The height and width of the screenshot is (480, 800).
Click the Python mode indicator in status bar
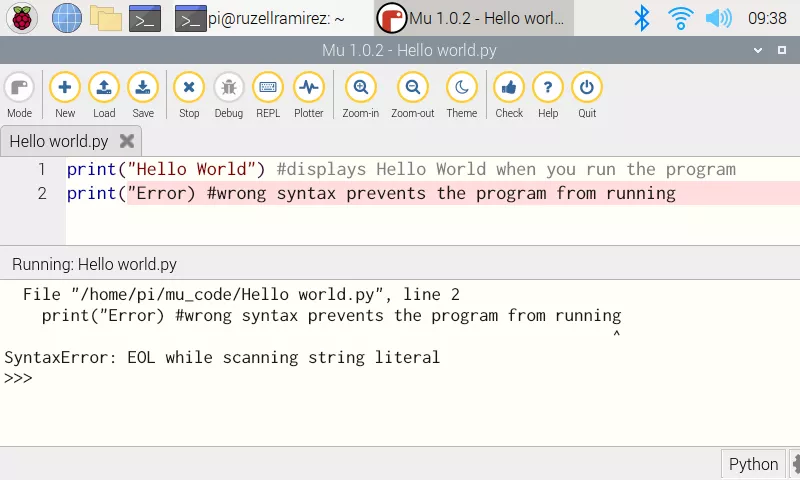point(753,464)
